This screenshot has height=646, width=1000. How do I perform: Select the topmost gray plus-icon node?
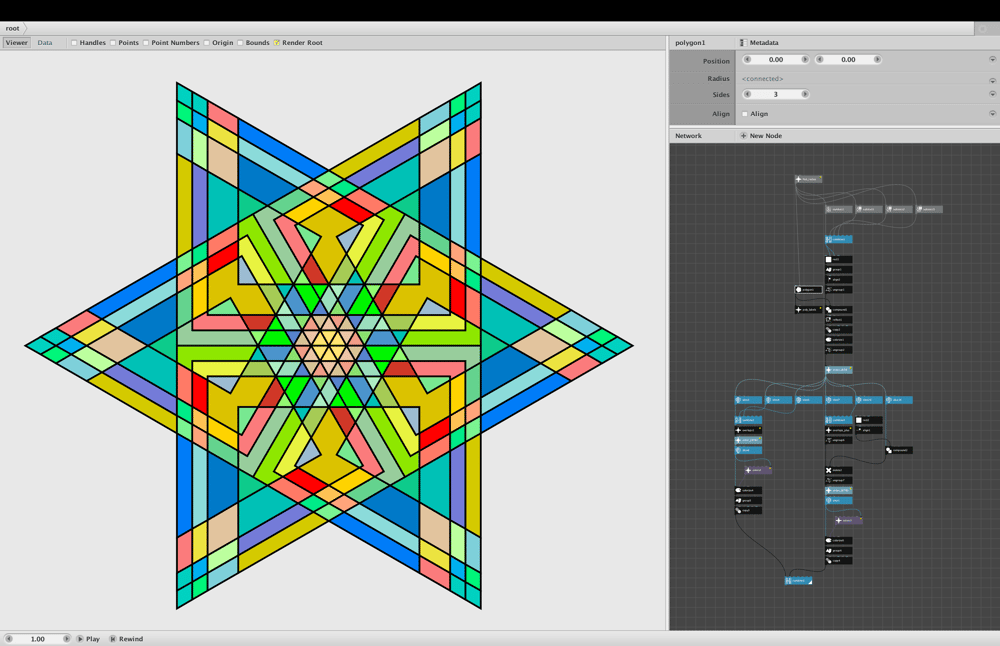pyautogui.click(x=808, y=179)
